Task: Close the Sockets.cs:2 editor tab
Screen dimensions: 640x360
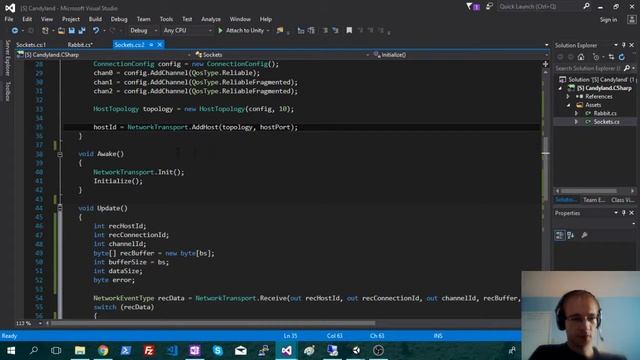Action: click(x=160, y=44)
